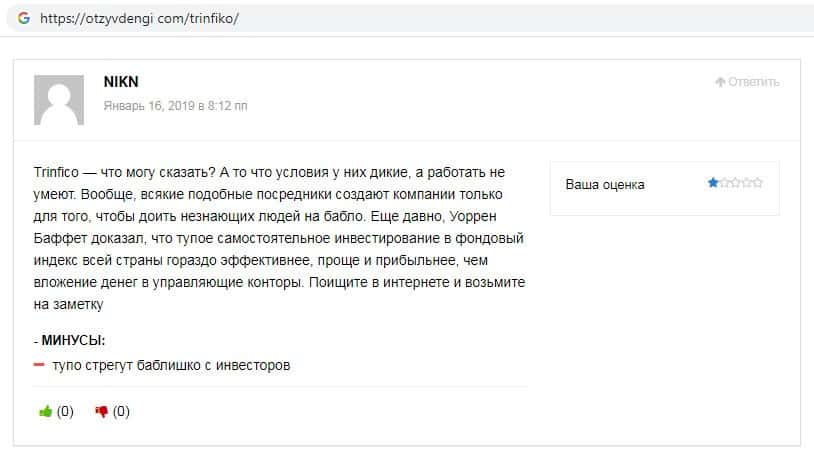Set rating to four stars
814x455 pixels.
[x=746, y=183]
